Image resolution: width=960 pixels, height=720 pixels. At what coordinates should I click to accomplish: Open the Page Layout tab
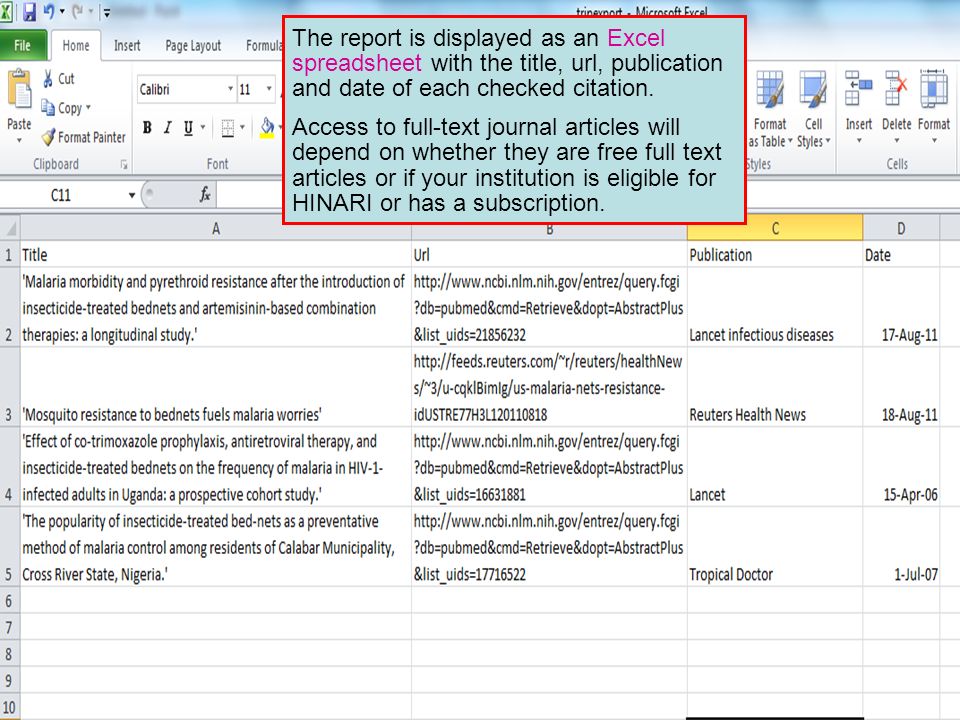[x=193, y=45]
